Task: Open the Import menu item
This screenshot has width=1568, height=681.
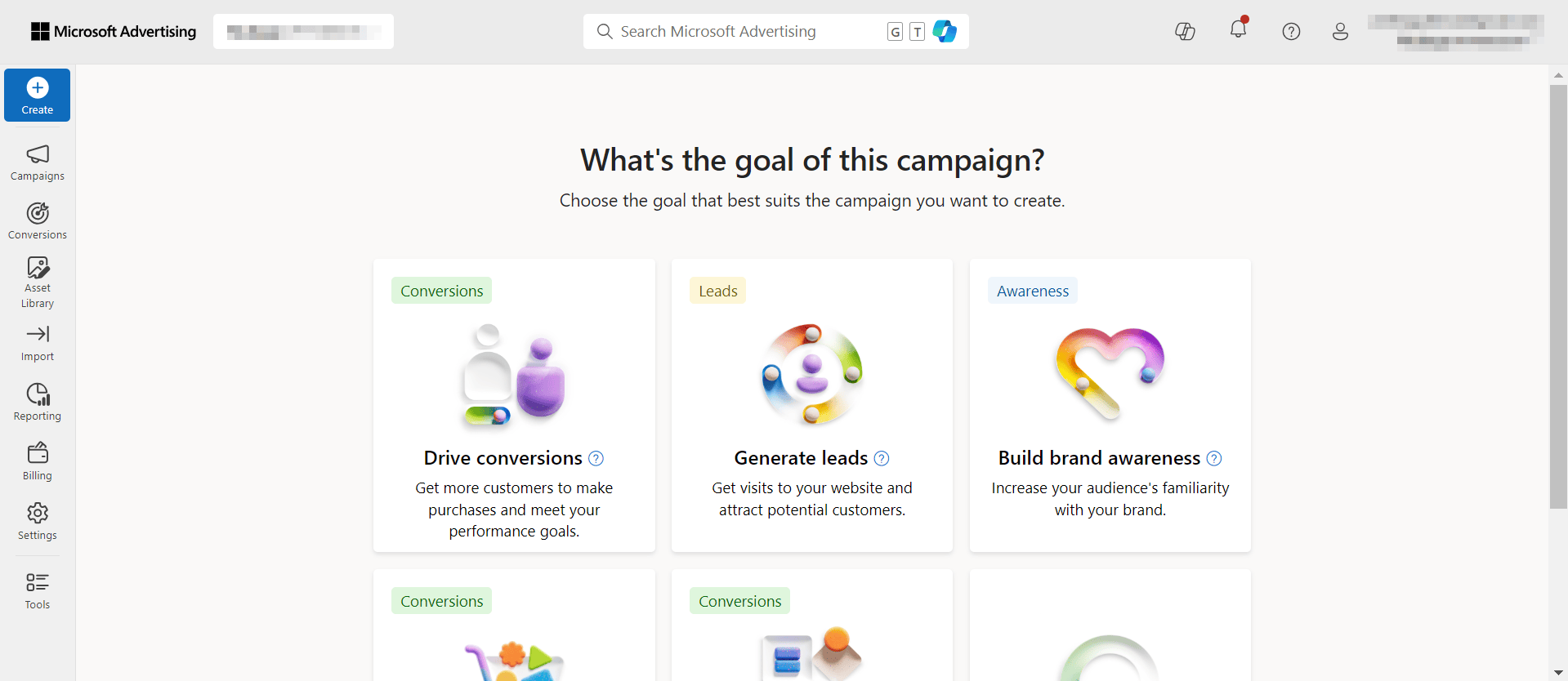Action: click(37, 344)
